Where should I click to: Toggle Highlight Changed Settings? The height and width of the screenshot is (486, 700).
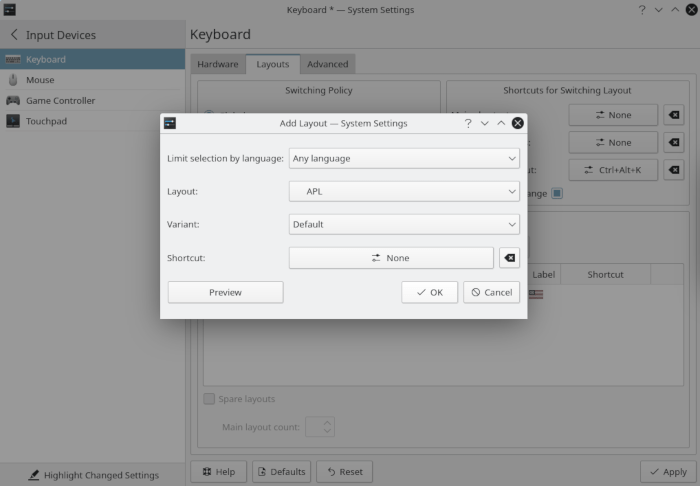[93, 475]
